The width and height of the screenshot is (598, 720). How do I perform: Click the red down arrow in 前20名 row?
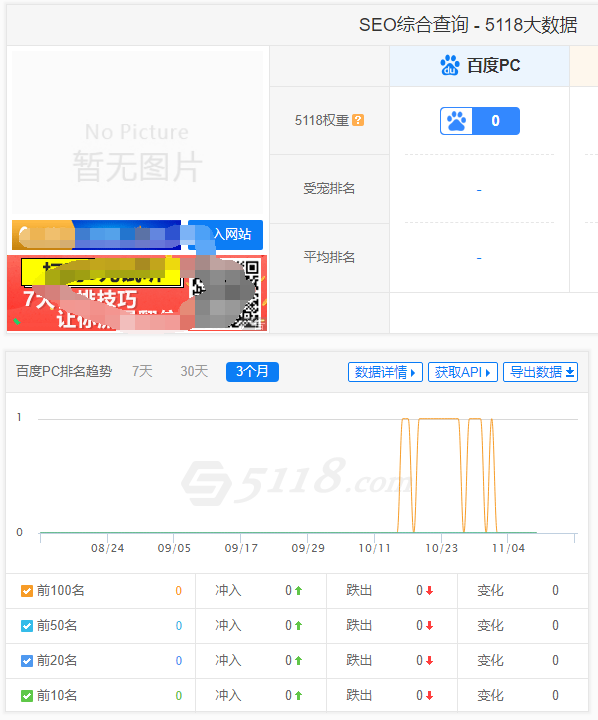point(429,661)
